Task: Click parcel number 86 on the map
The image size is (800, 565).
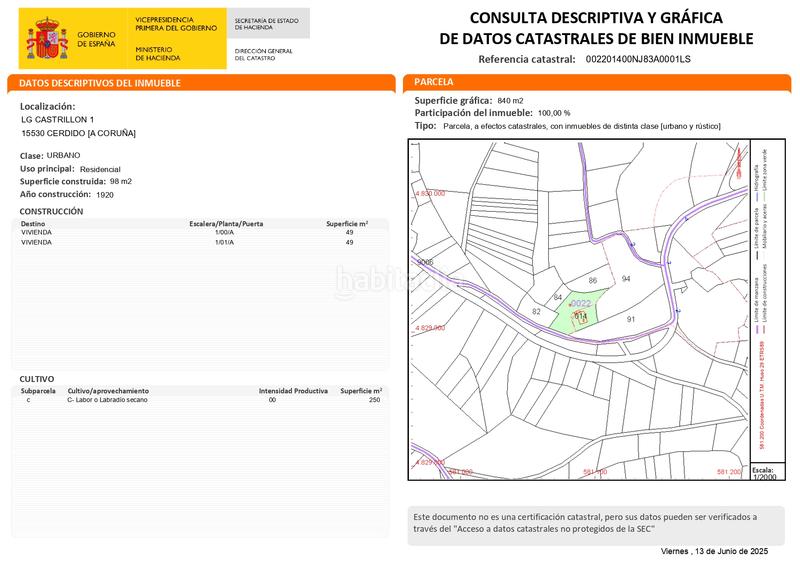Action: pyautogui.click(x=592, y=280)
